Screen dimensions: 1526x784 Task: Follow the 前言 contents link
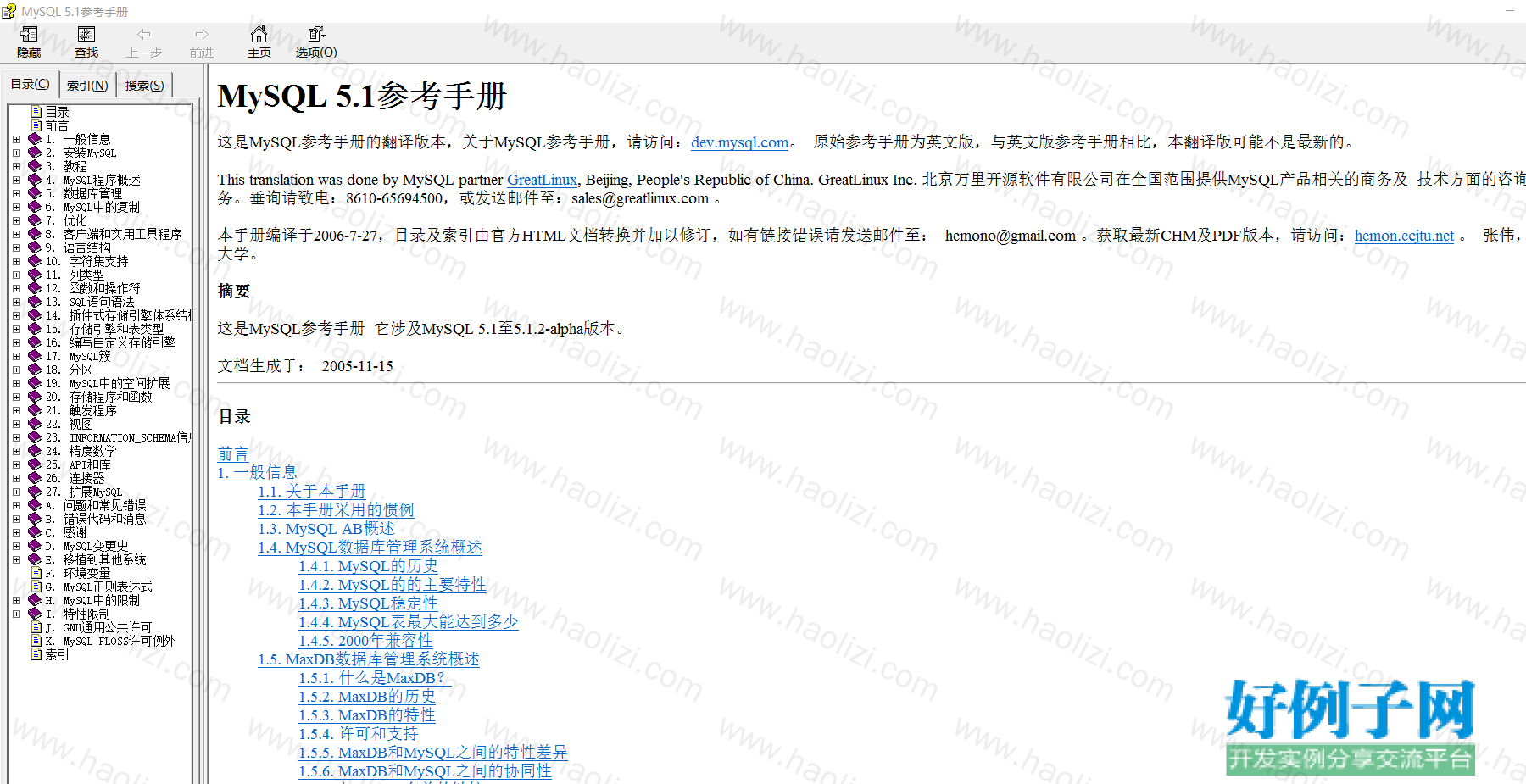(233, 454)
